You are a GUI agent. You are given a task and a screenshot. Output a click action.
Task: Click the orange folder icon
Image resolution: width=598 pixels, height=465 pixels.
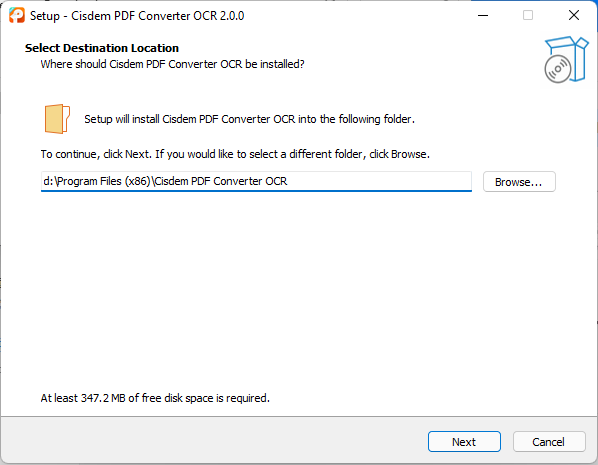click(x=57, y=119)
